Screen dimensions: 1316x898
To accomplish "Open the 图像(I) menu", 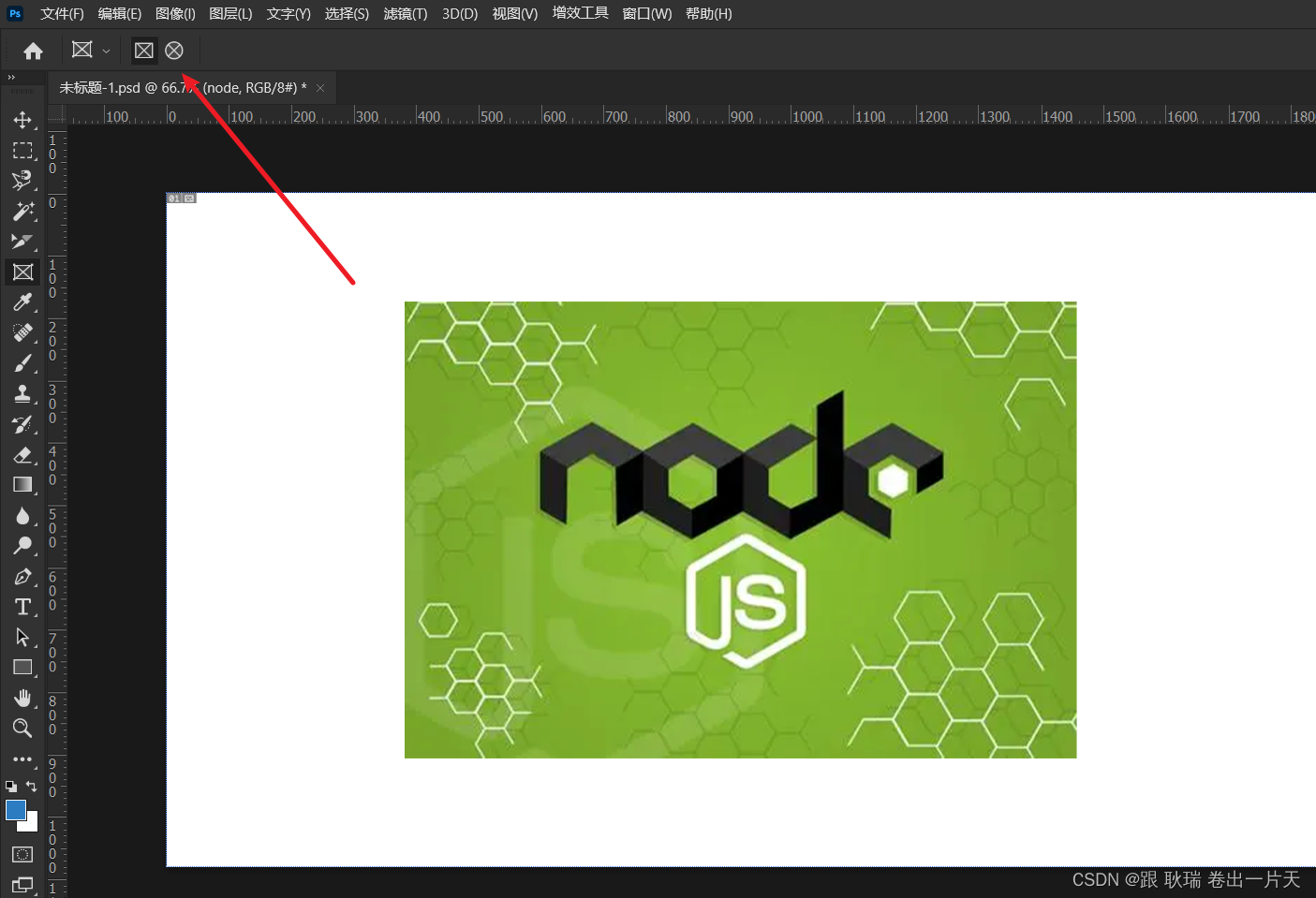I will [x=175, y=13].
